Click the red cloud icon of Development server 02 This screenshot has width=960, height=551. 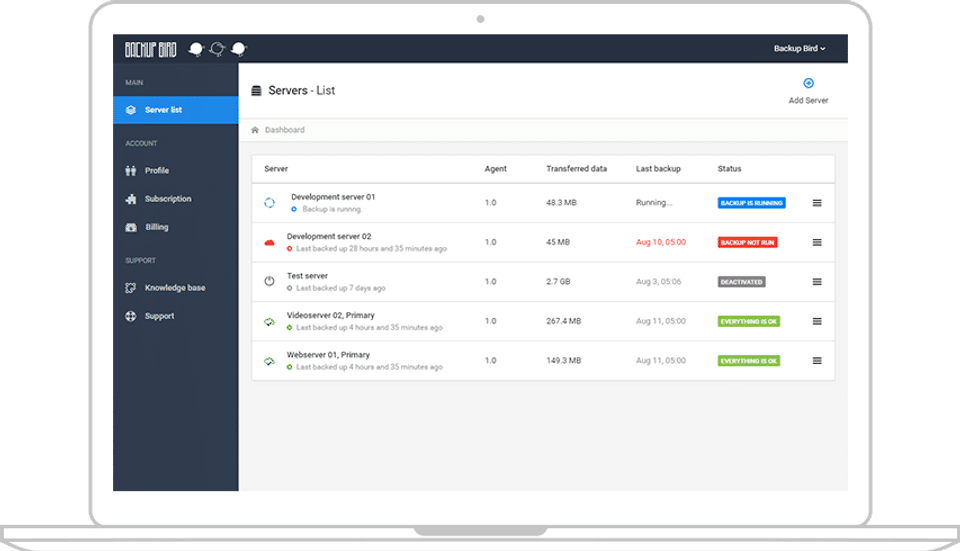coord(269,242)
